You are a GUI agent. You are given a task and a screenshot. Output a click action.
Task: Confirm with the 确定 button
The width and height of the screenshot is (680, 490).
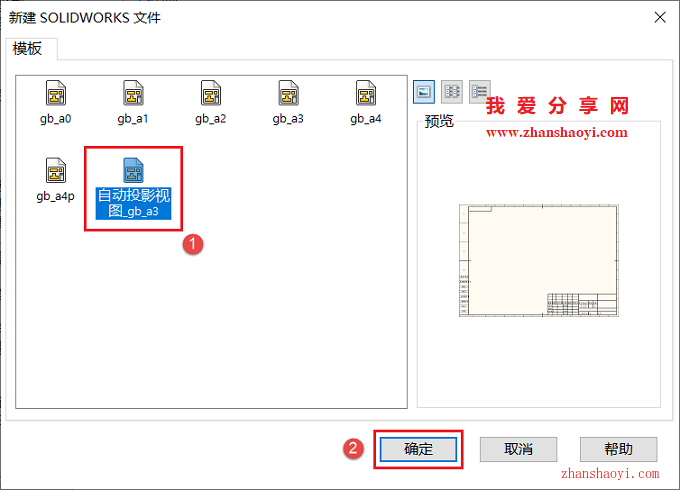[x=418, y=449]
